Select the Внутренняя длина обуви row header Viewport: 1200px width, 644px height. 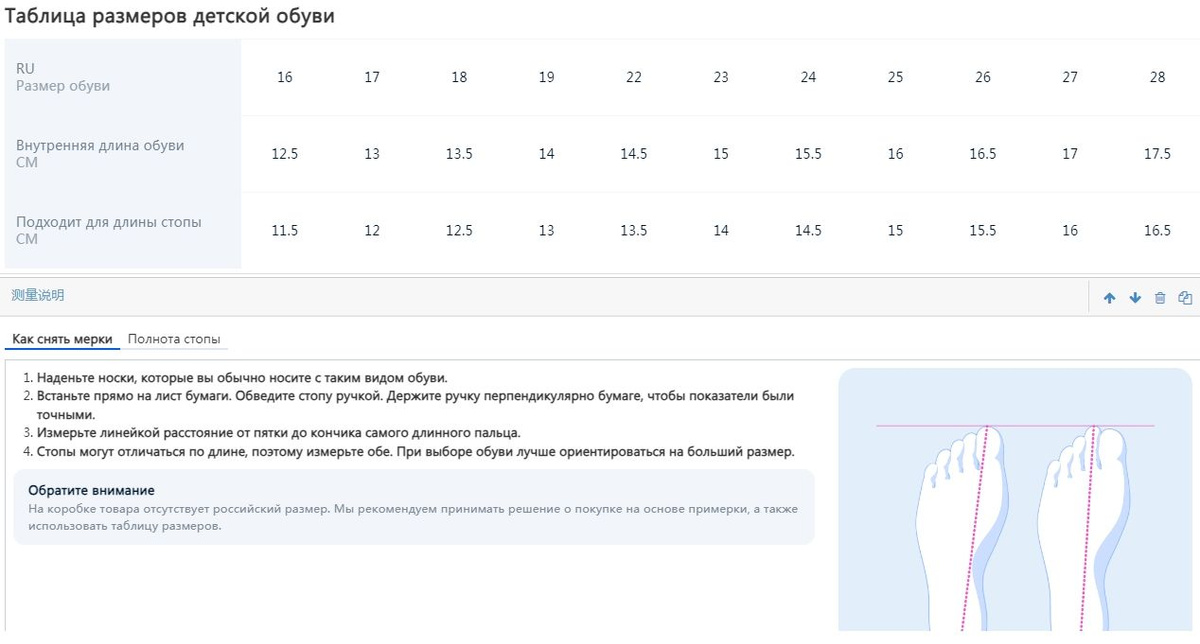[123, 153]
